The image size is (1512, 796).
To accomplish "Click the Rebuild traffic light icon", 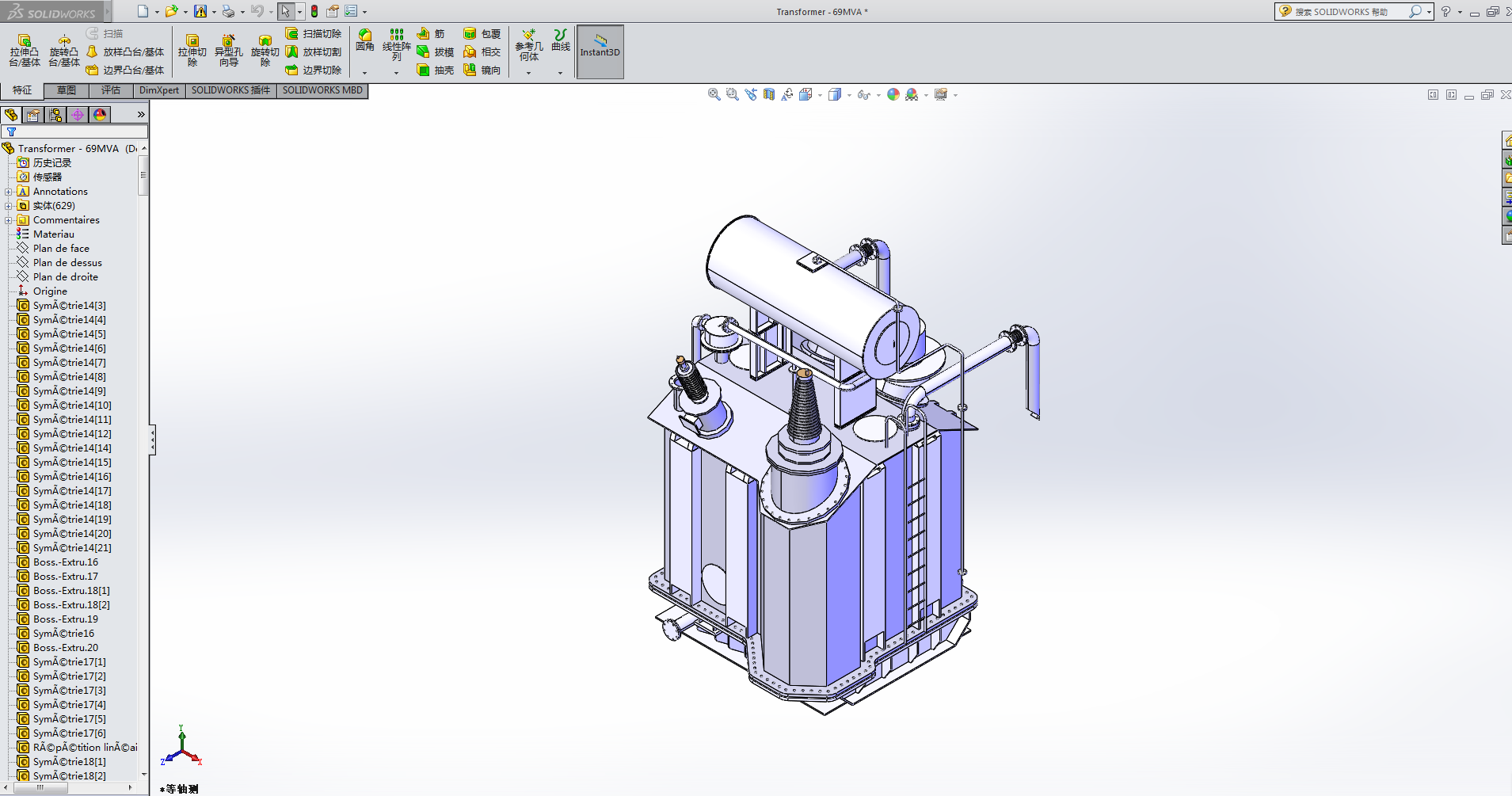I will [314, 11].
